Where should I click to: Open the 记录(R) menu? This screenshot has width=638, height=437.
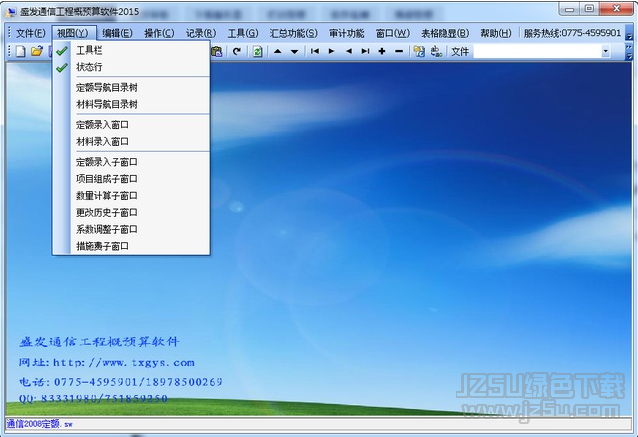tap(201, 33)
